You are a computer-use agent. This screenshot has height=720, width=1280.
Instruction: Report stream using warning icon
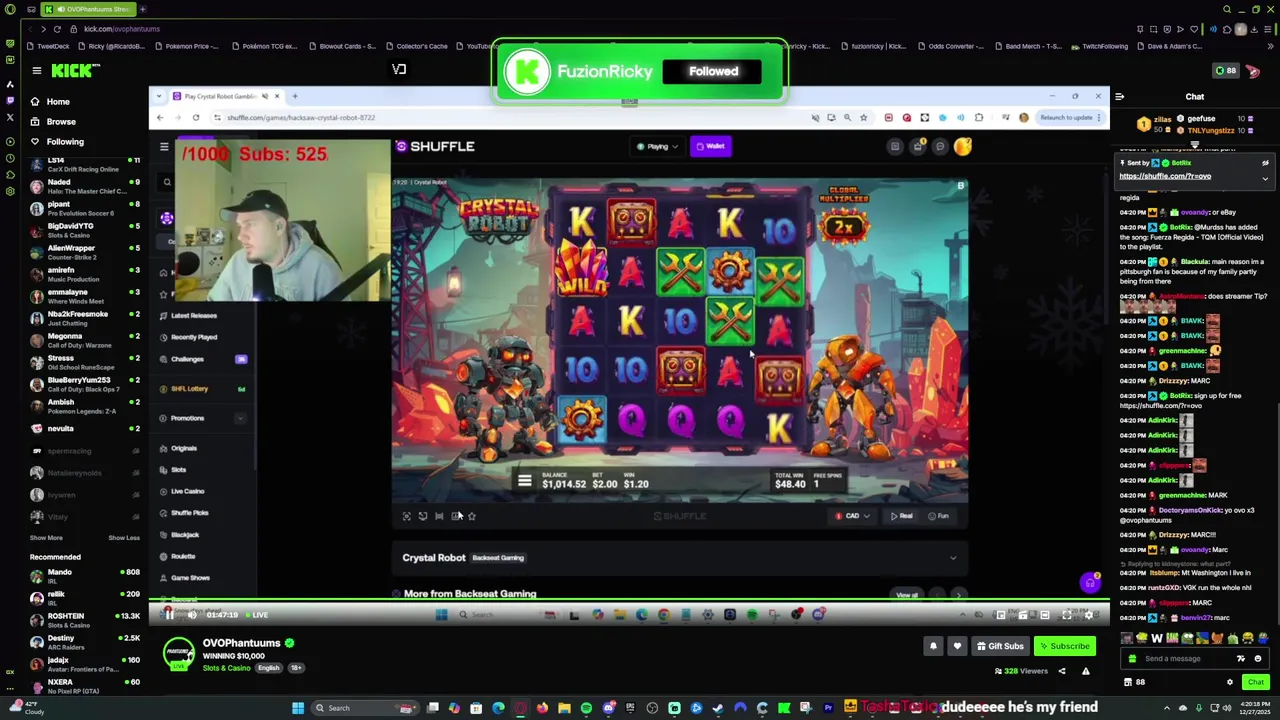click(x=1085, y=671)
